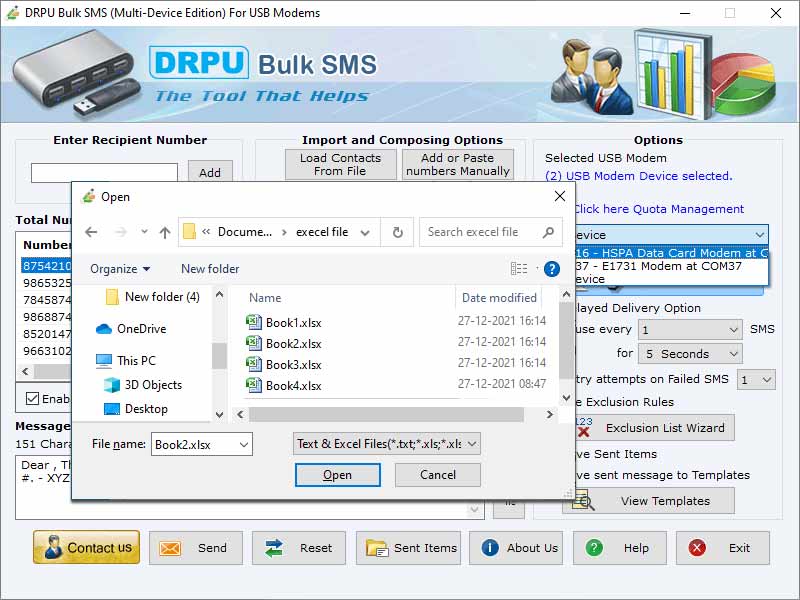800x600 pixels.
Task: Open Help from bottom toolbar
Action: coord(619,547)
